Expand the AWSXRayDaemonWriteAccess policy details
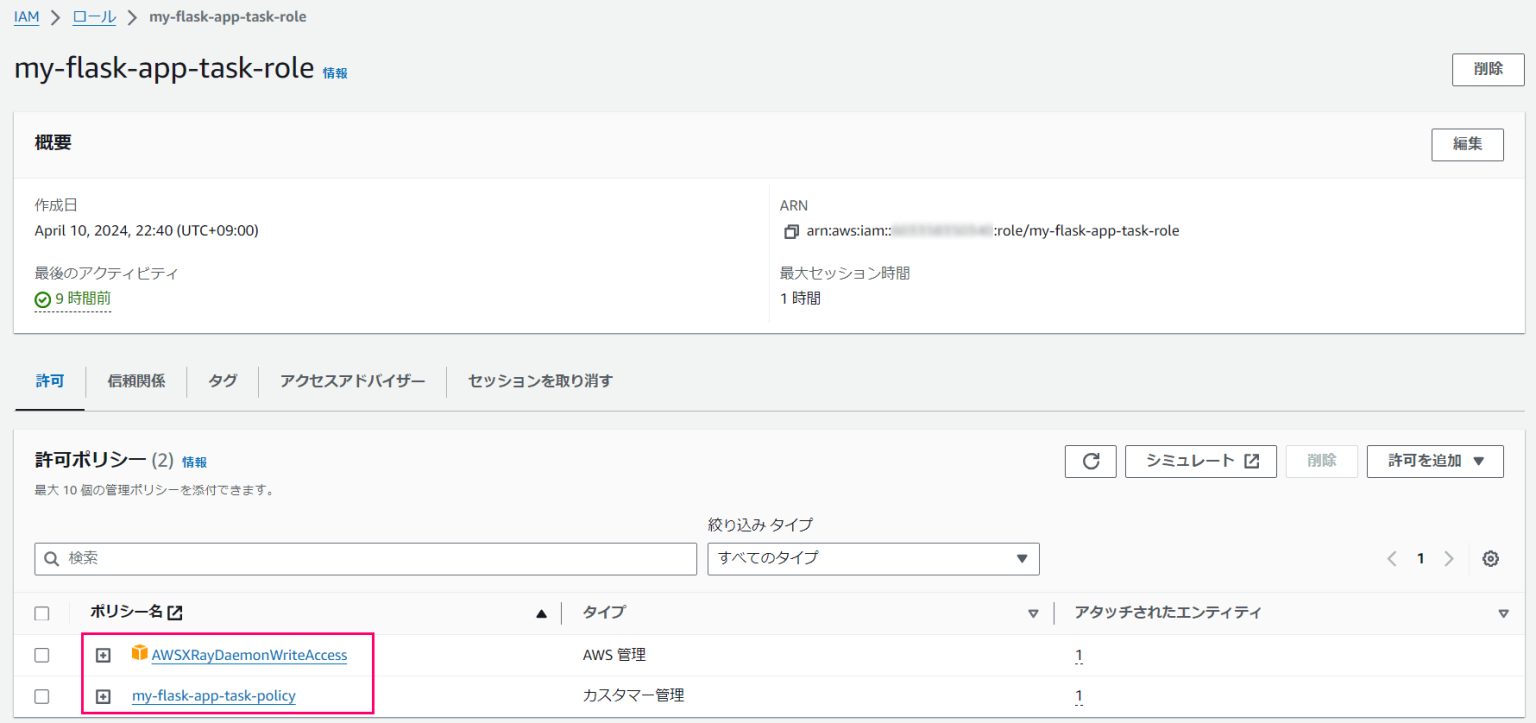Screen dimensions: 1536x723 103,654
